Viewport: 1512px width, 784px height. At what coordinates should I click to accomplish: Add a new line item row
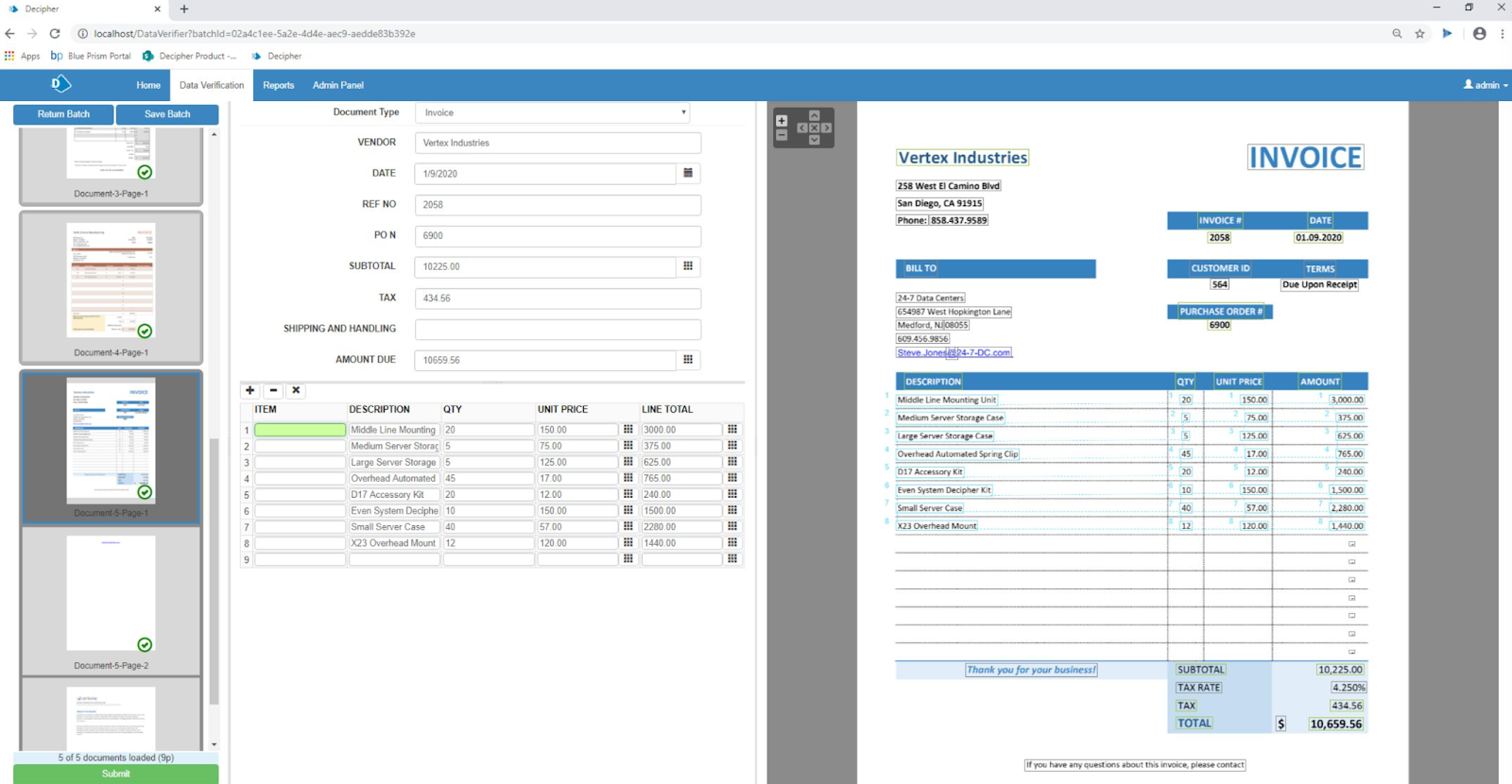[x=250, y=390]
